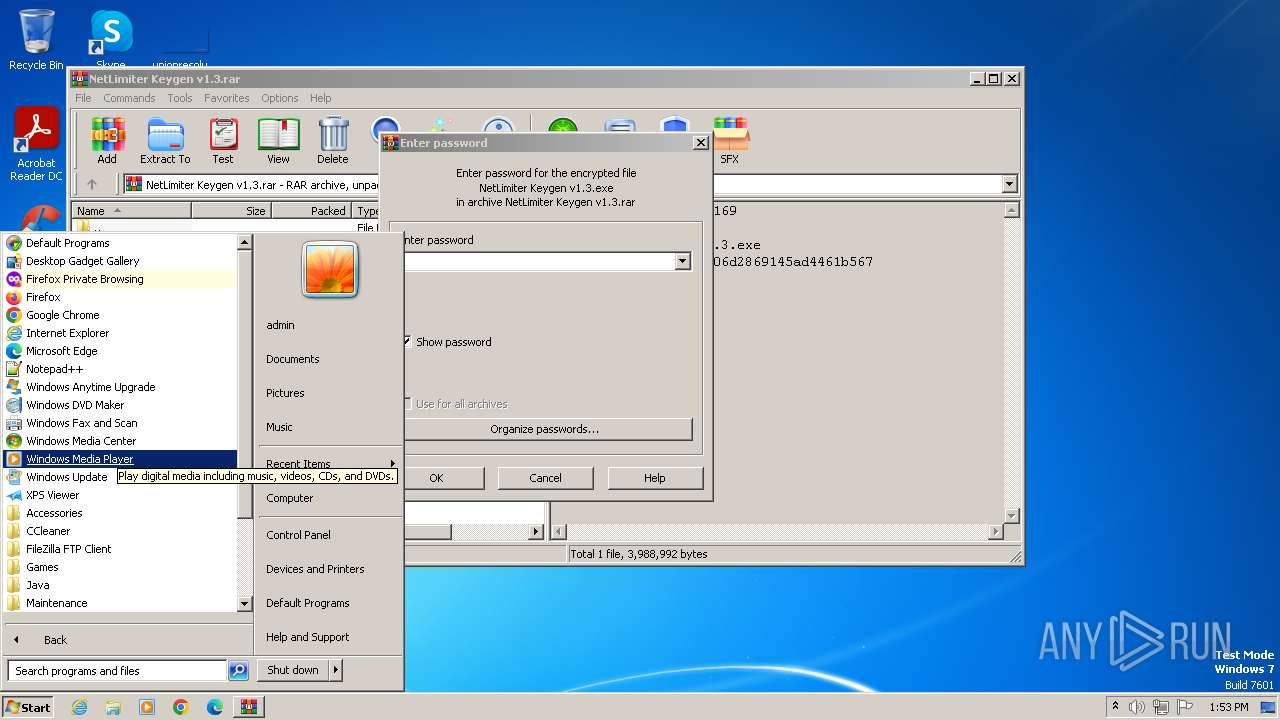1280x720 pixels.
Task: Click WinRAR icon in the taskbar
Action: (x=248, y=707)
